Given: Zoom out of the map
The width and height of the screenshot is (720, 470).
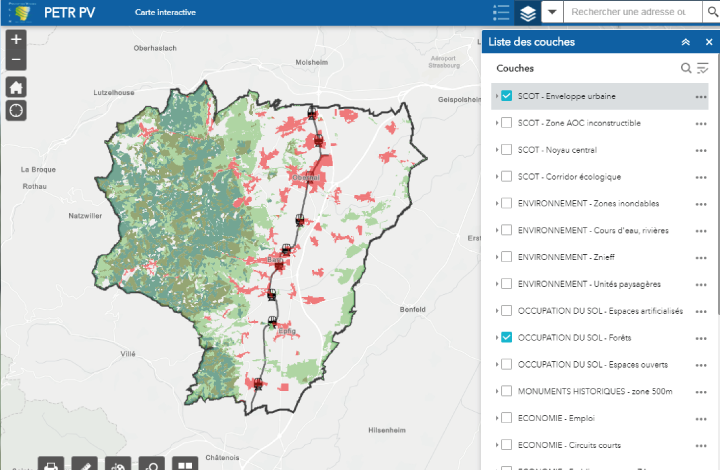Looking at the screenshot, I should coord(16,60).
